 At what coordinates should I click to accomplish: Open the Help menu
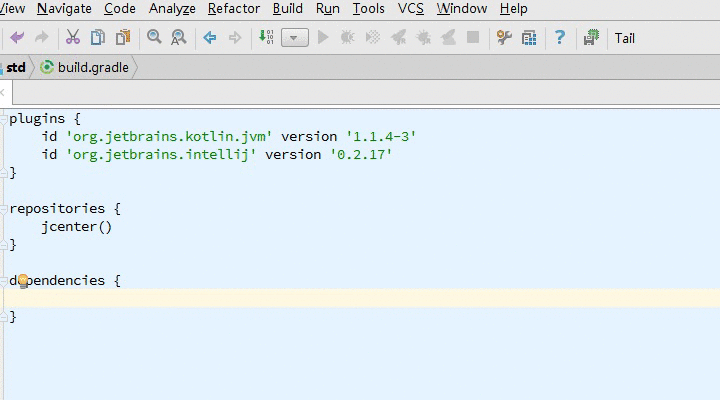point(513,8)
